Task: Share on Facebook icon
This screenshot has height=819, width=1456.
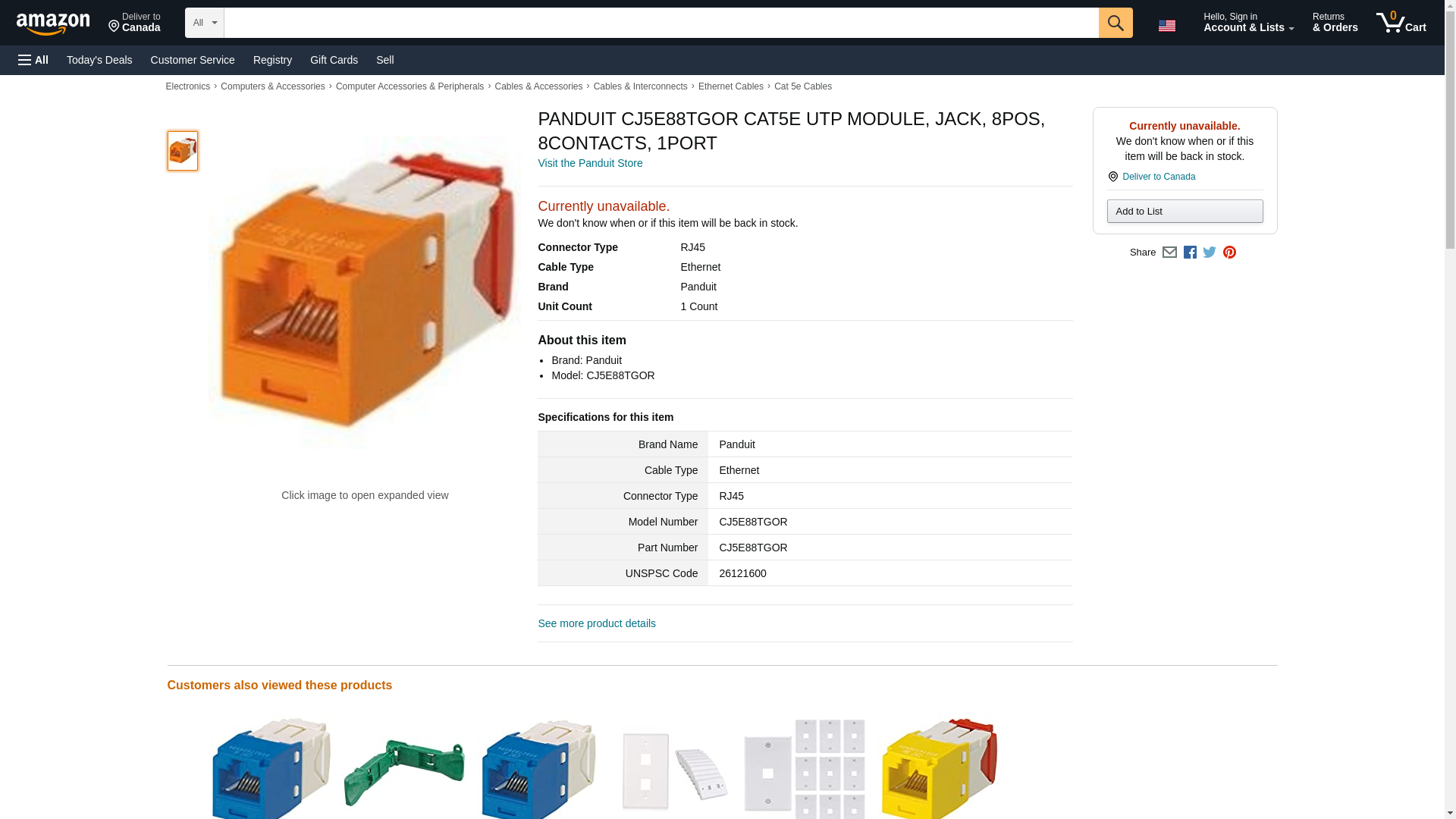Action: tap(1190, 253)
